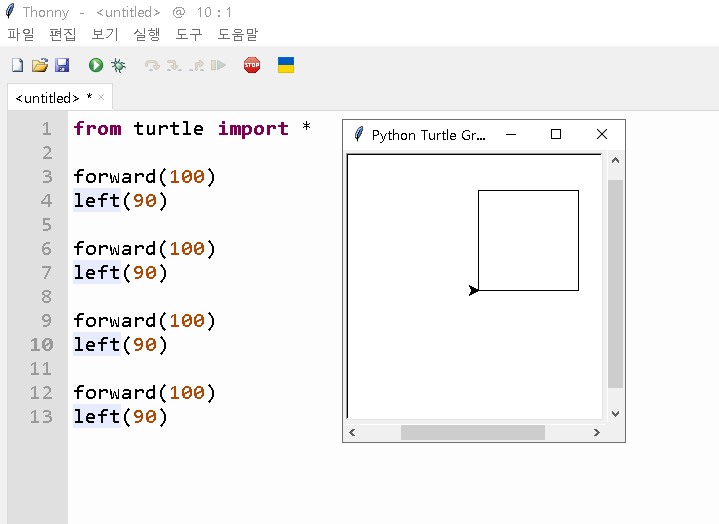The image size is (719, 524).
Task: Close the <untitled> editor tab
Action: (x=101, y=97)
